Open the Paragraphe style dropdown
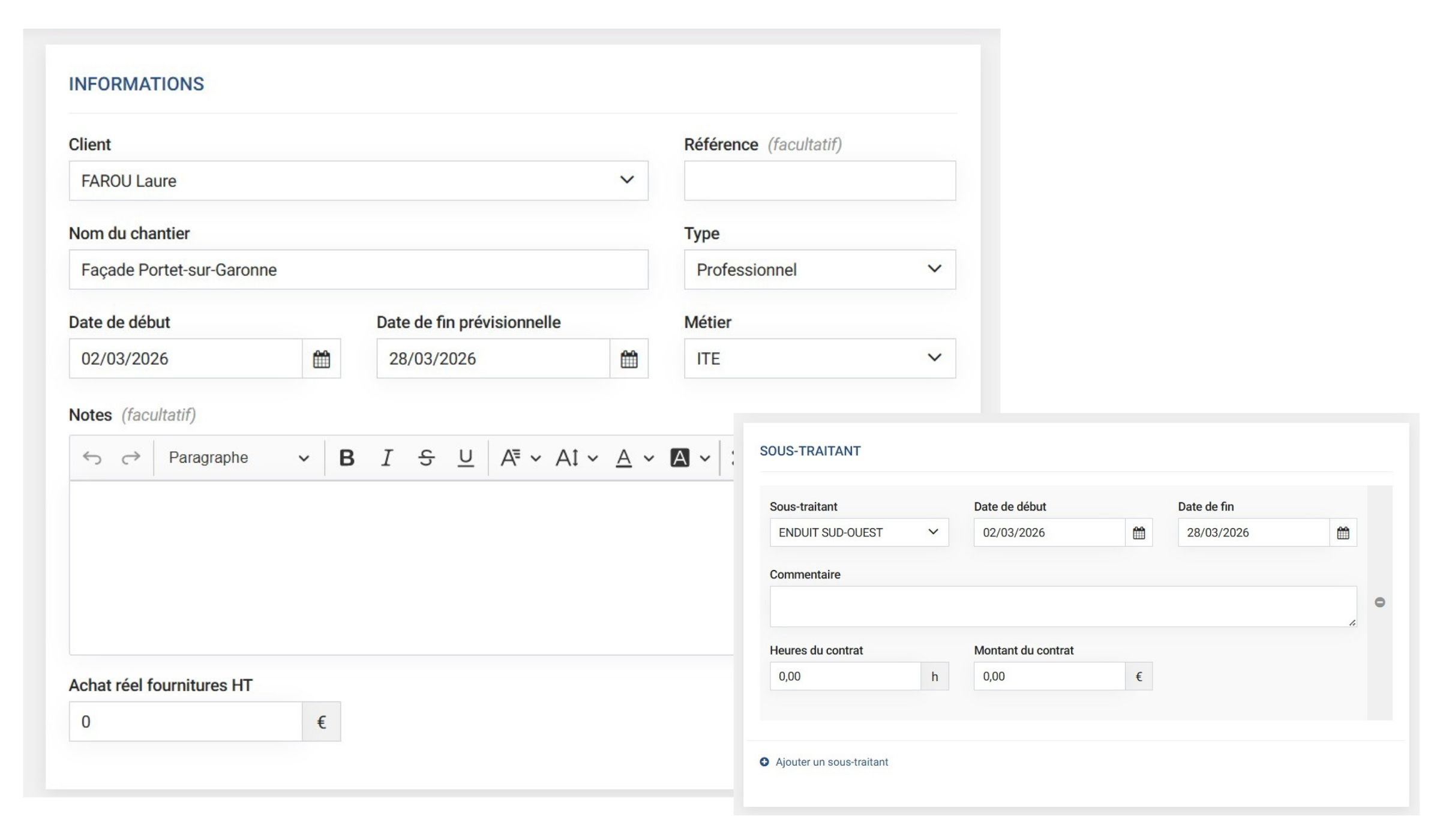 238,458
